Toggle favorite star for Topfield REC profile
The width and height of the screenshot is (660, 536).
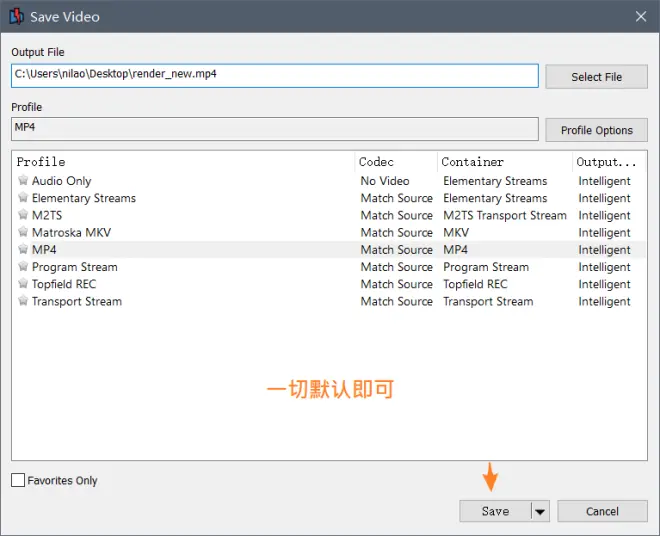(23, 284)
